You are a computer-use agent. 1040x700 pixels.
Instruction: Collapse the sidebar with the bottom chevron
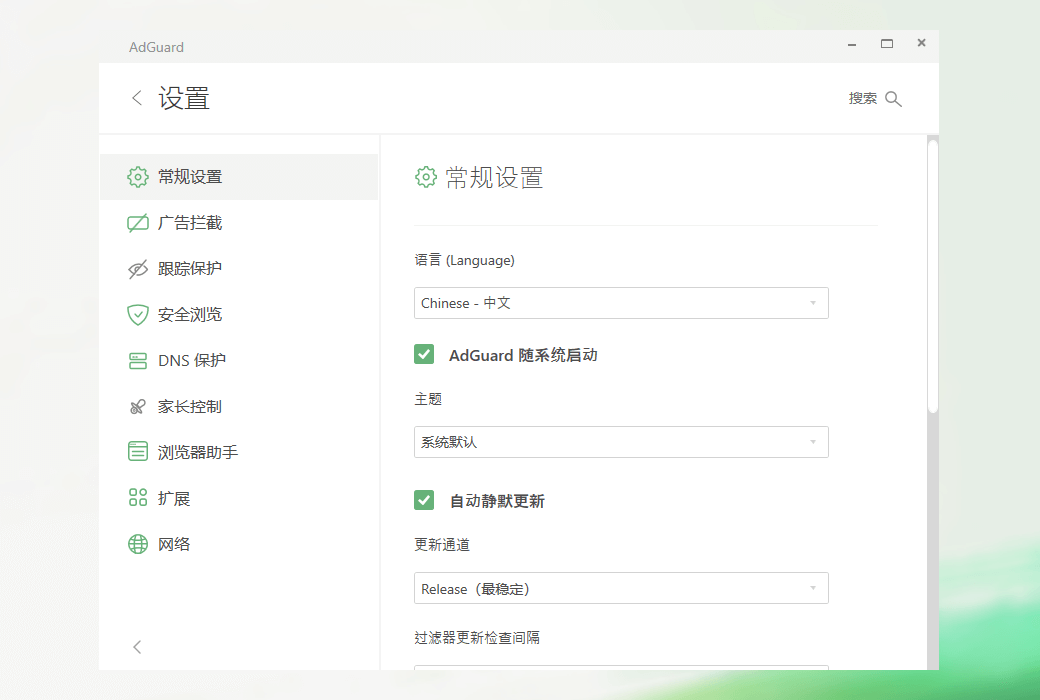(137, 647)
